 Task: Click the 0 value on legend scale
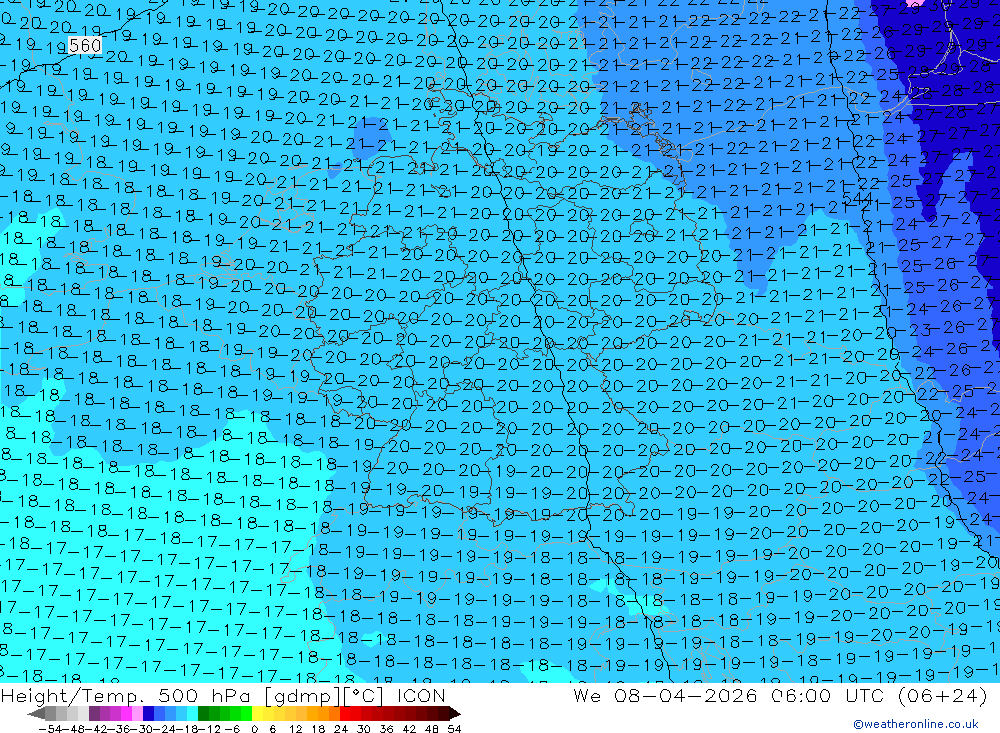[254, 729]
